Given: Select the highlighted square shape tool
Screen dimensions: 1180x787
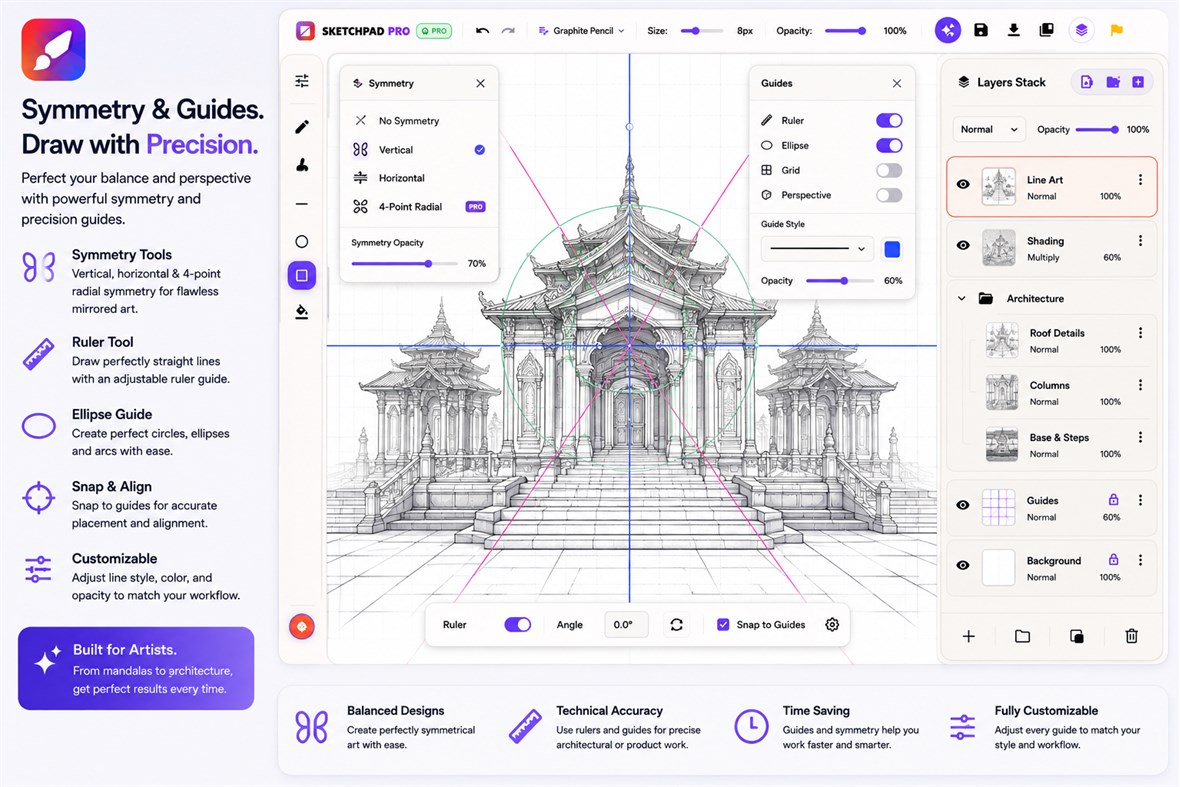Looking at the screenshot, I should click(302, 275).
